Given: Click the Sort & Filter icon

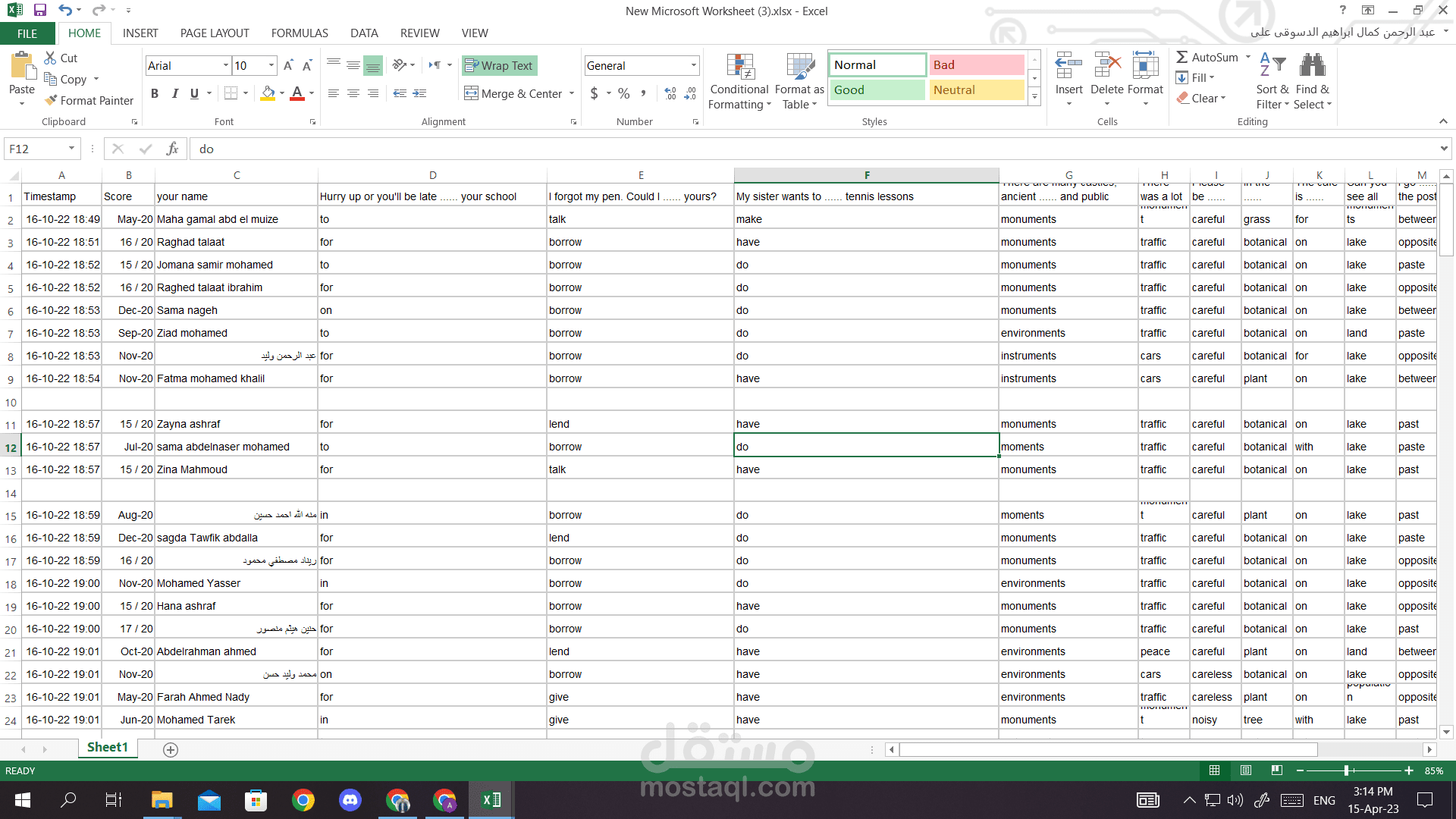Looking at the screenshot, I should [x=1272, y=67].
